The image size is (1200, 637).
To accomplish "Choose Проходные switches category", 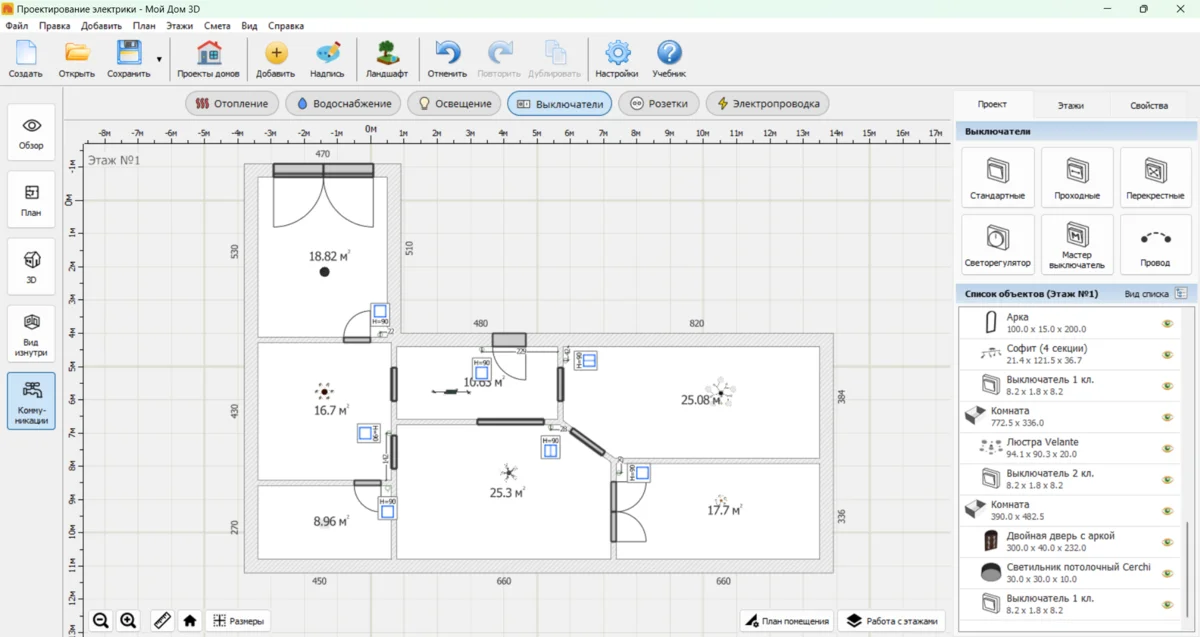I will point(1077,177).
